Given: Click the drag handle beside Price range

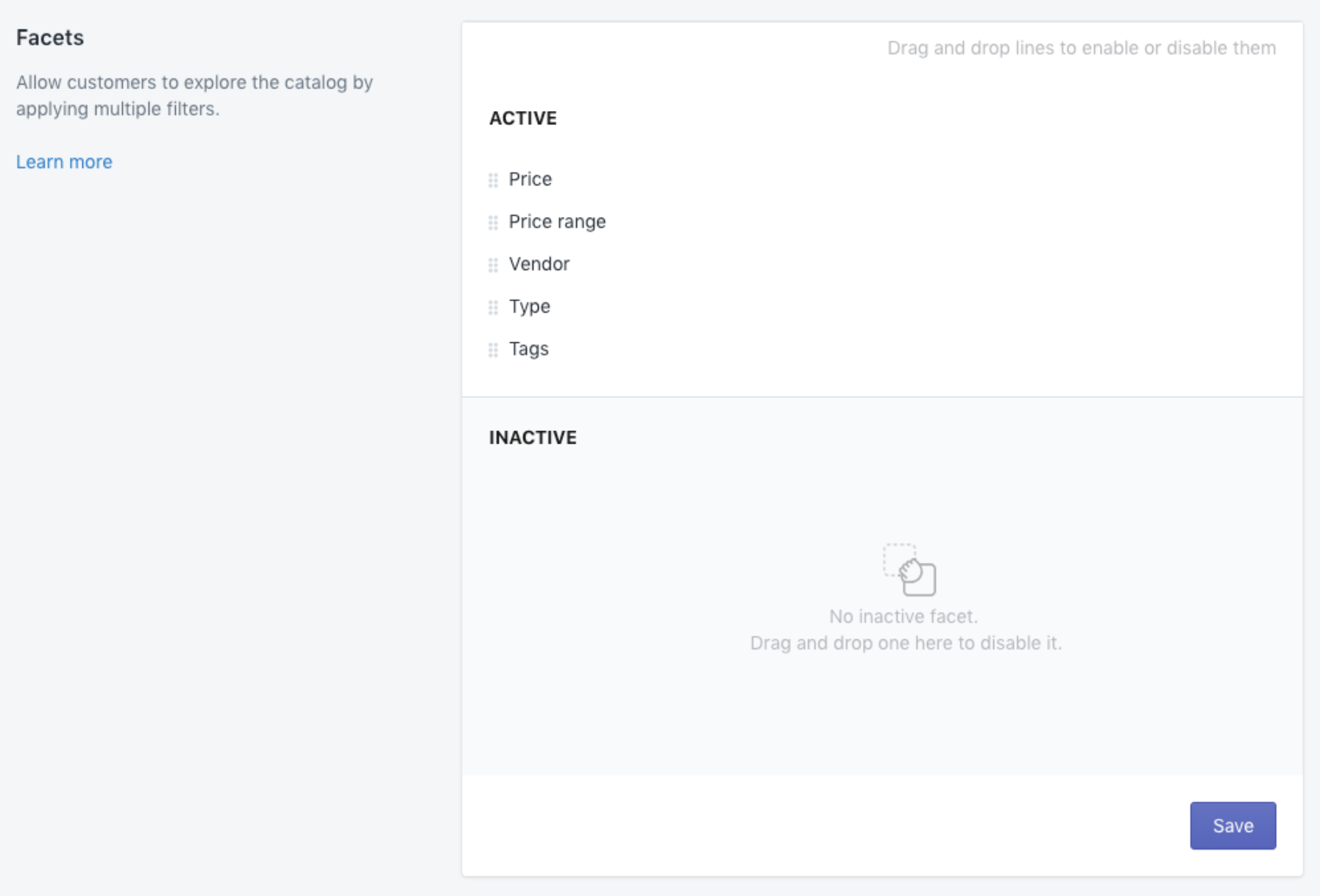Looking at the screenshot, I should point(493,222).
